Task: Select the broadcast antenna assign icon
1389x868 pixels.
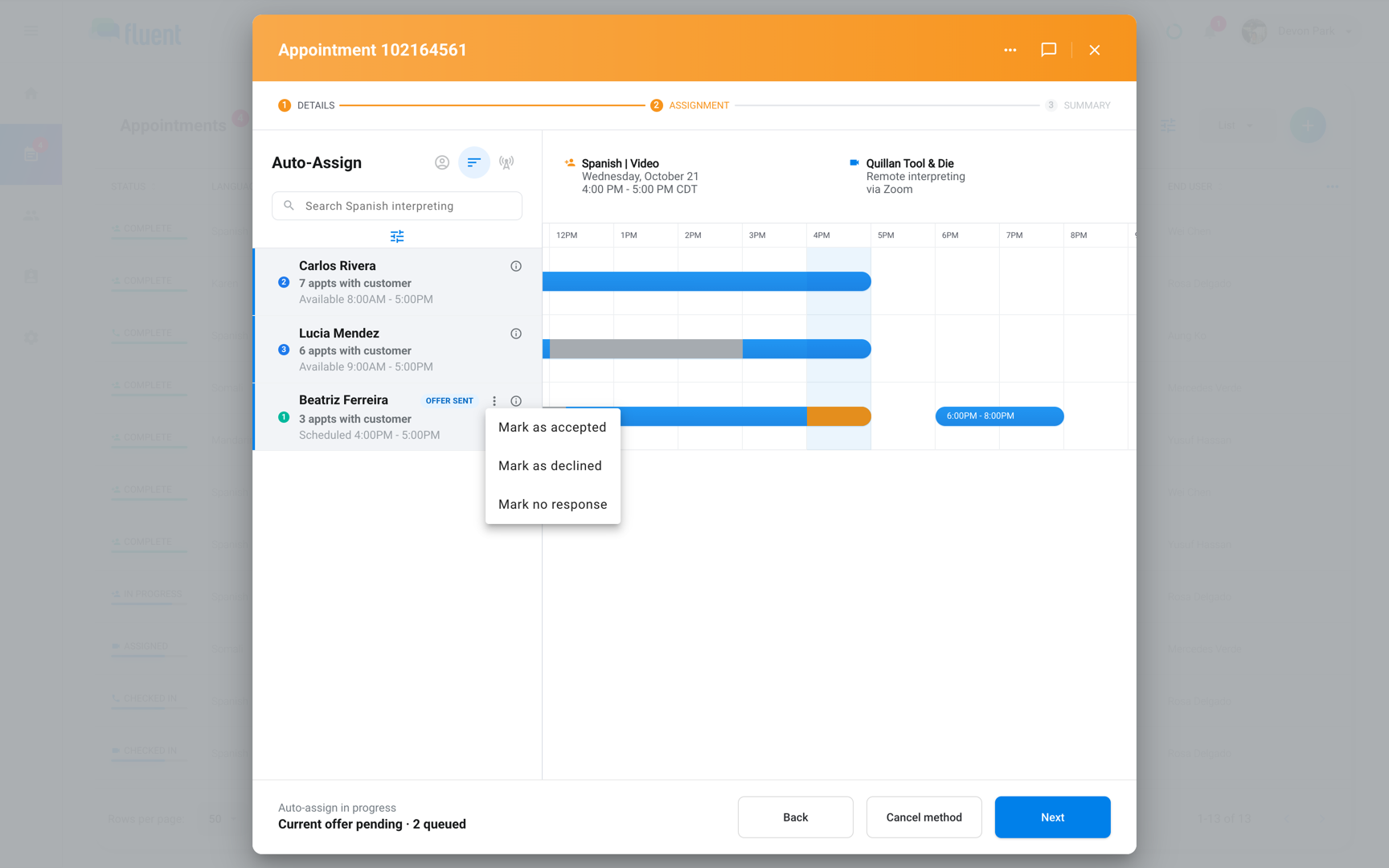Action: pyautogui.click(x=506, y=162)
